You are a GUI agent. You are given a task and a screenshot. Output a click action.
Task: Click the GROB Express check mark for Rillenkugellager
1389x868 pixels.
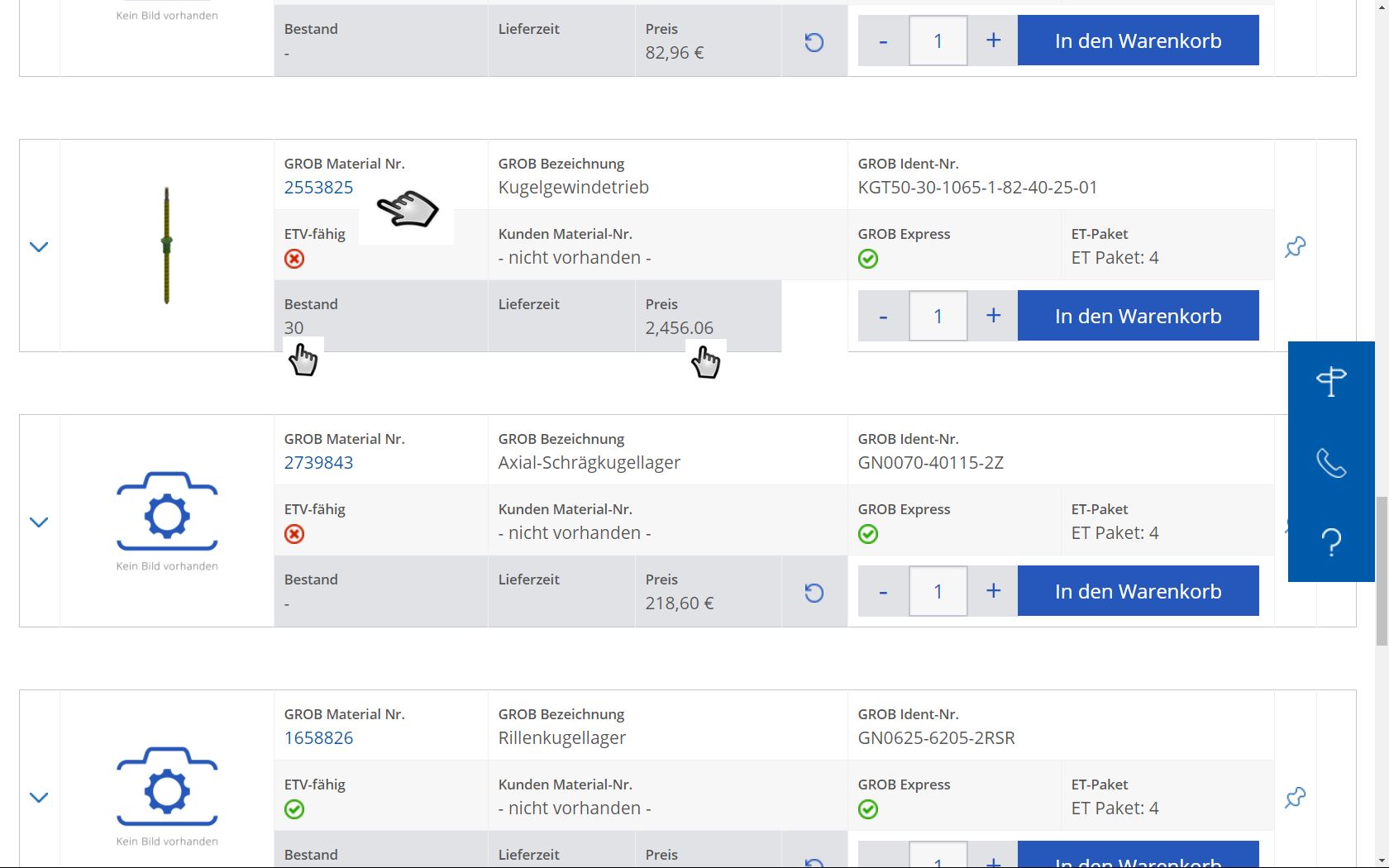point(868,809)
